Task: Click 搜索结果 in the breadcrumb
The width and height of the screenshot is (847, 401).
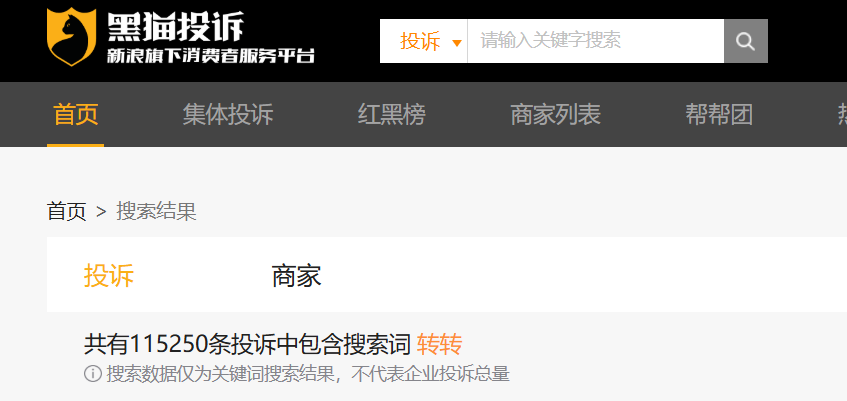Action: [156, 211]
